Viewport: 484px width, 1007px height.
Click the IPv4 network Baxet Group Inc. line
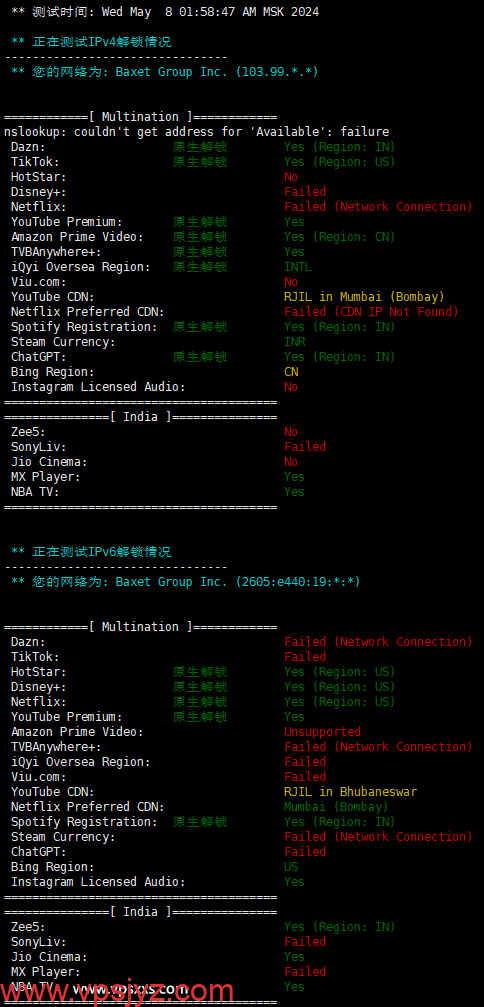coord(165,72)
